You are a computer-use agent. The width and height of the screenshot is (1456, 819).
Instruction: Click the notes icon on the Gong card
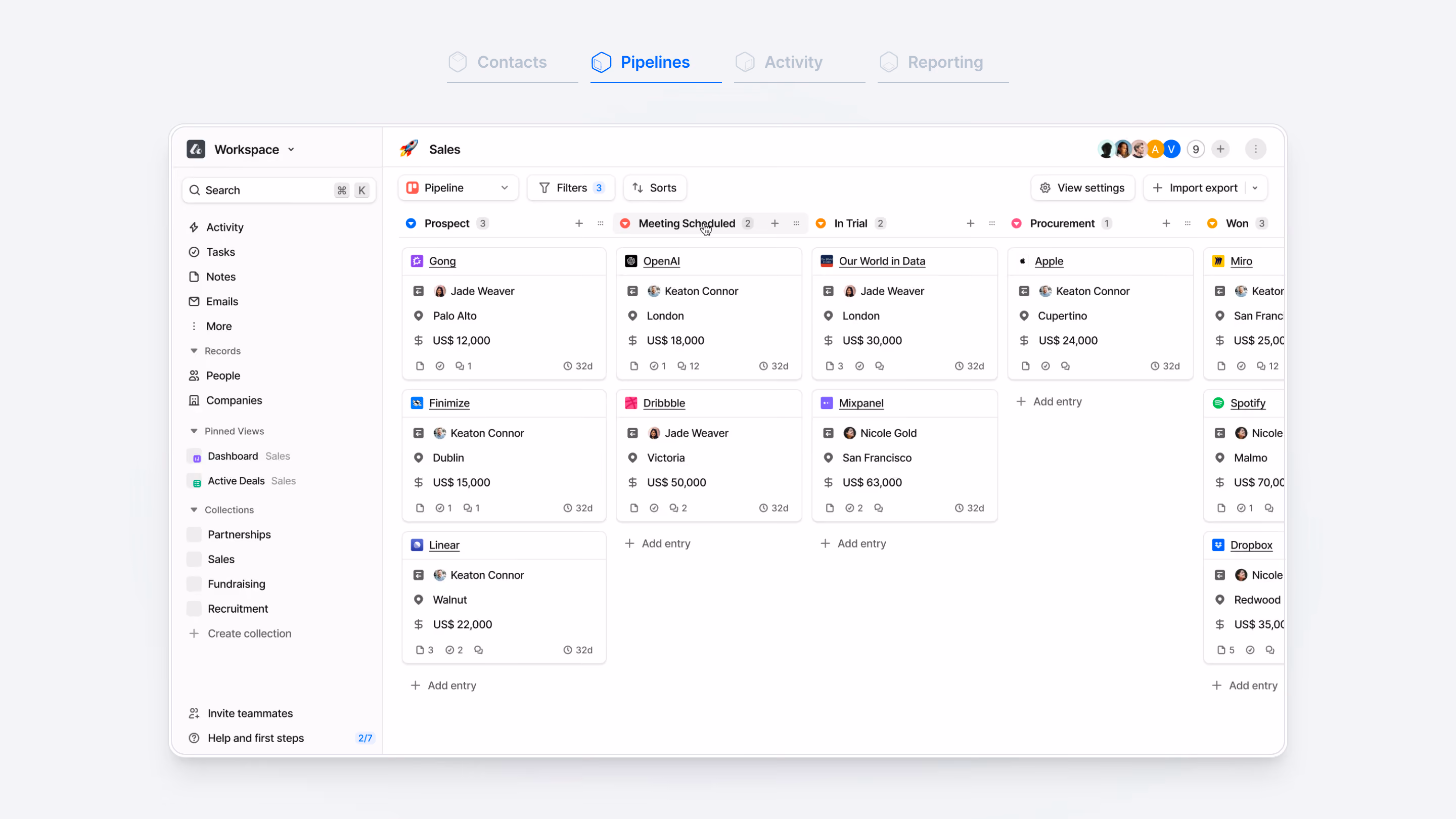pyautogui.click(x=420, y=366)
